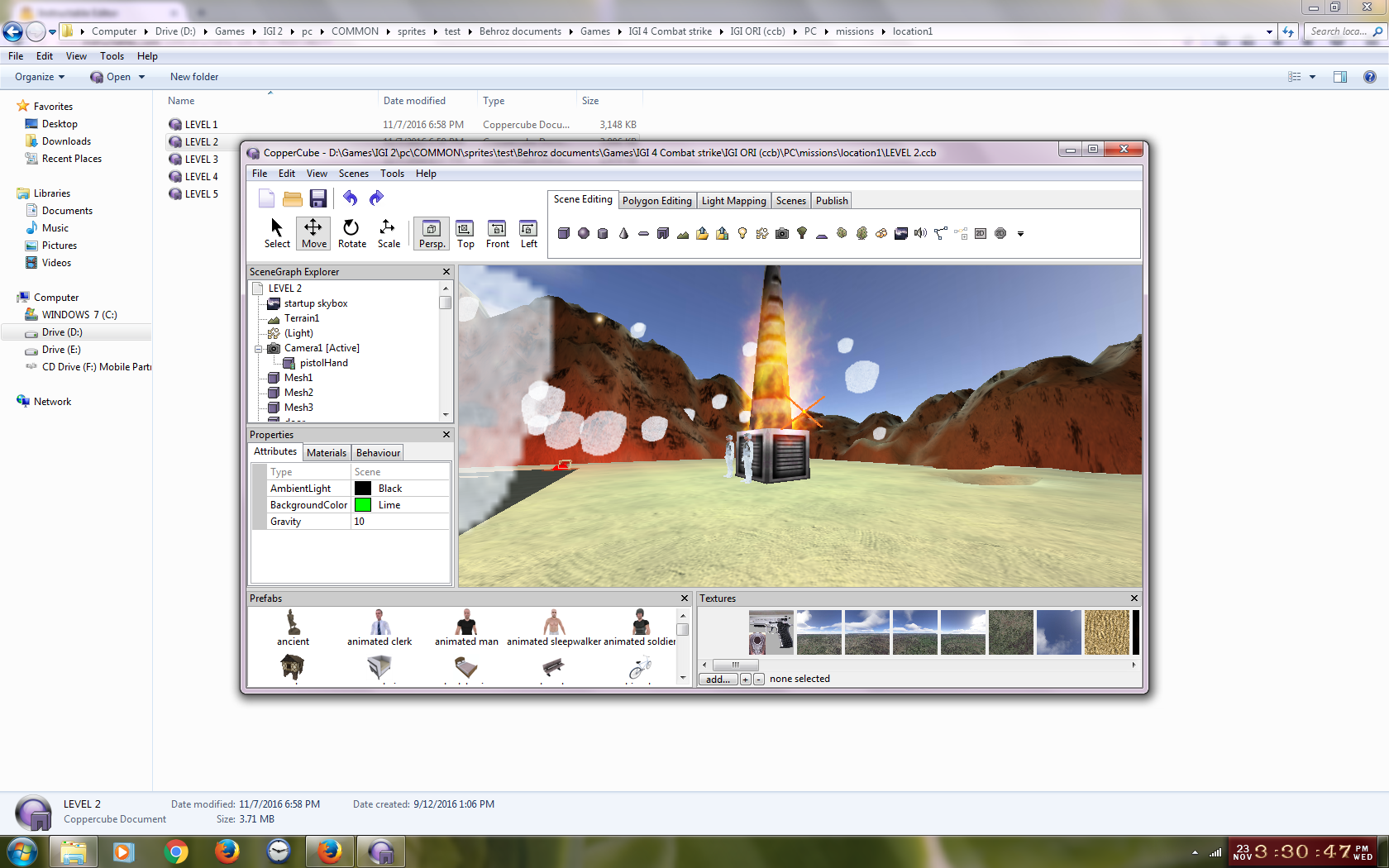Add a cube mesh to the scene
This screenshot has width=1389, height=868.
coord(564,234)
